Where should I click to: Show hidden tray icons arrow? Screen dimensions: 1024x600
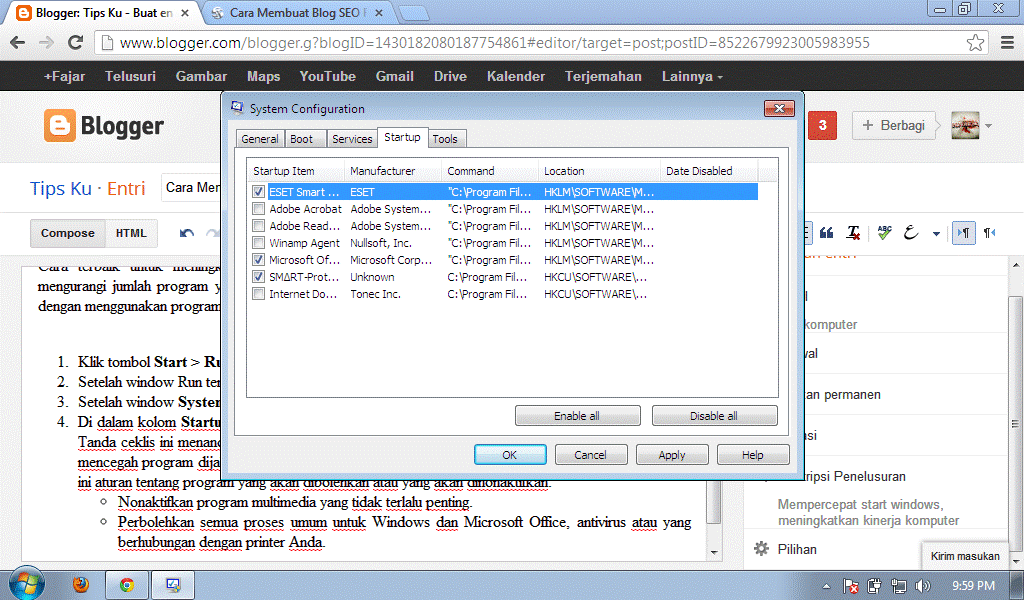tap(826, 586)
